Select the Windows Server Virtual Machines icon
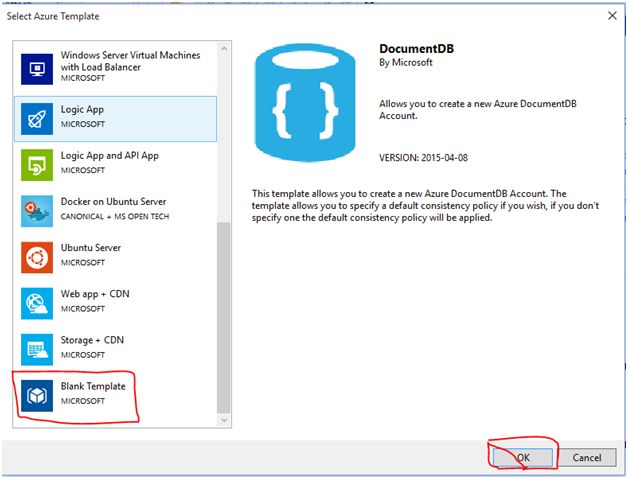The height and width of the screenshot is (479, 628). pos(37,69)
